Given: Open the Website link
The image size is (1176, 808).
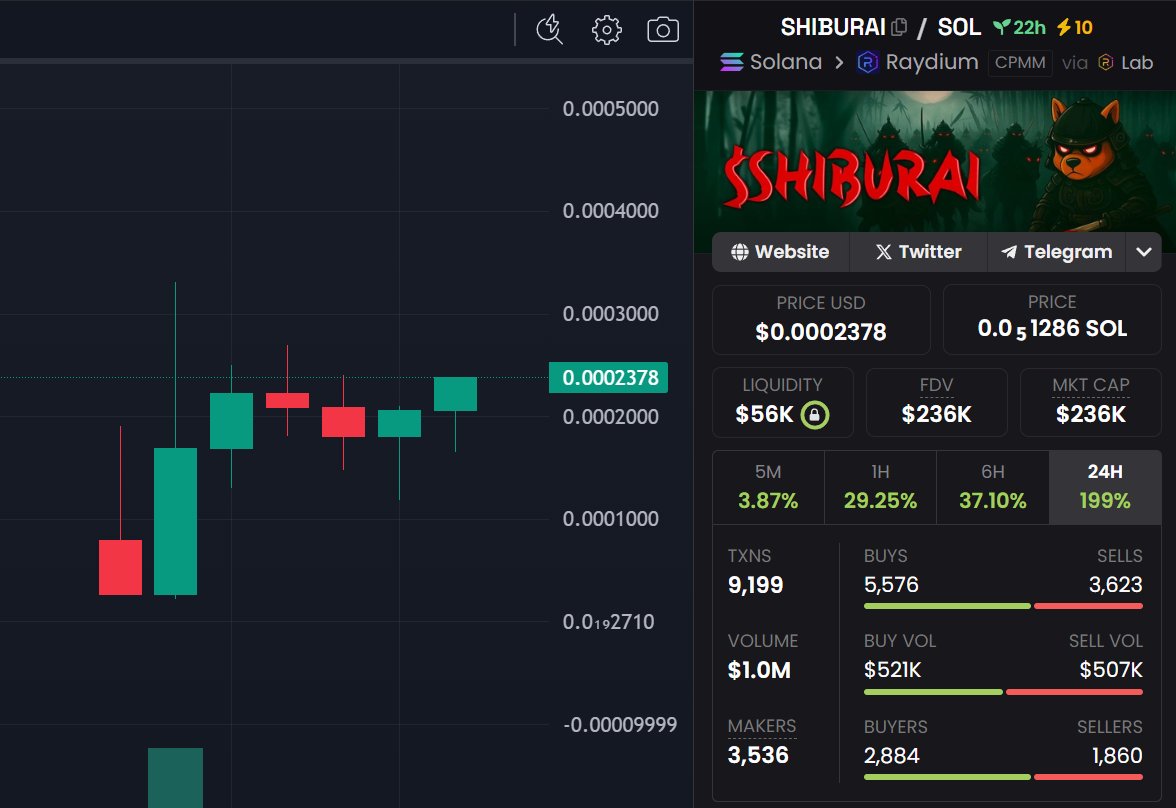Looking at the screenshot, I should pyautogui.click(x=780, y=252).
